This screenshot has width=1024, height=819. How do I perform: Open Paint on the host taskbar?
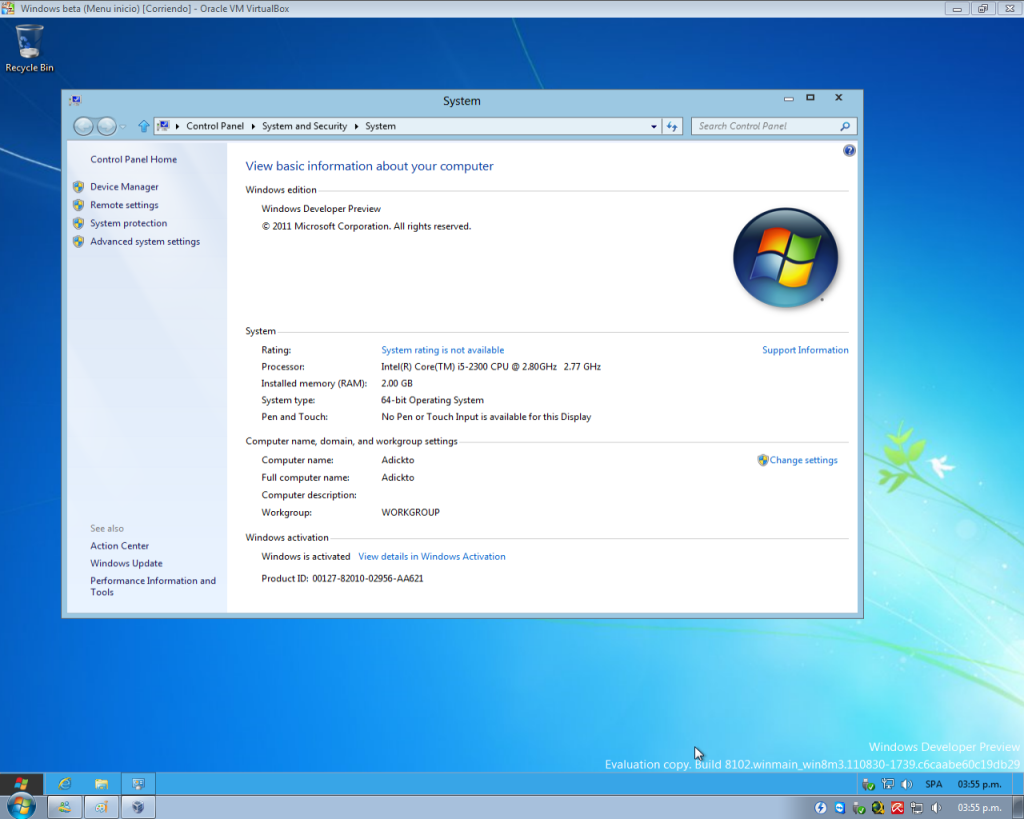pos(101,807)
